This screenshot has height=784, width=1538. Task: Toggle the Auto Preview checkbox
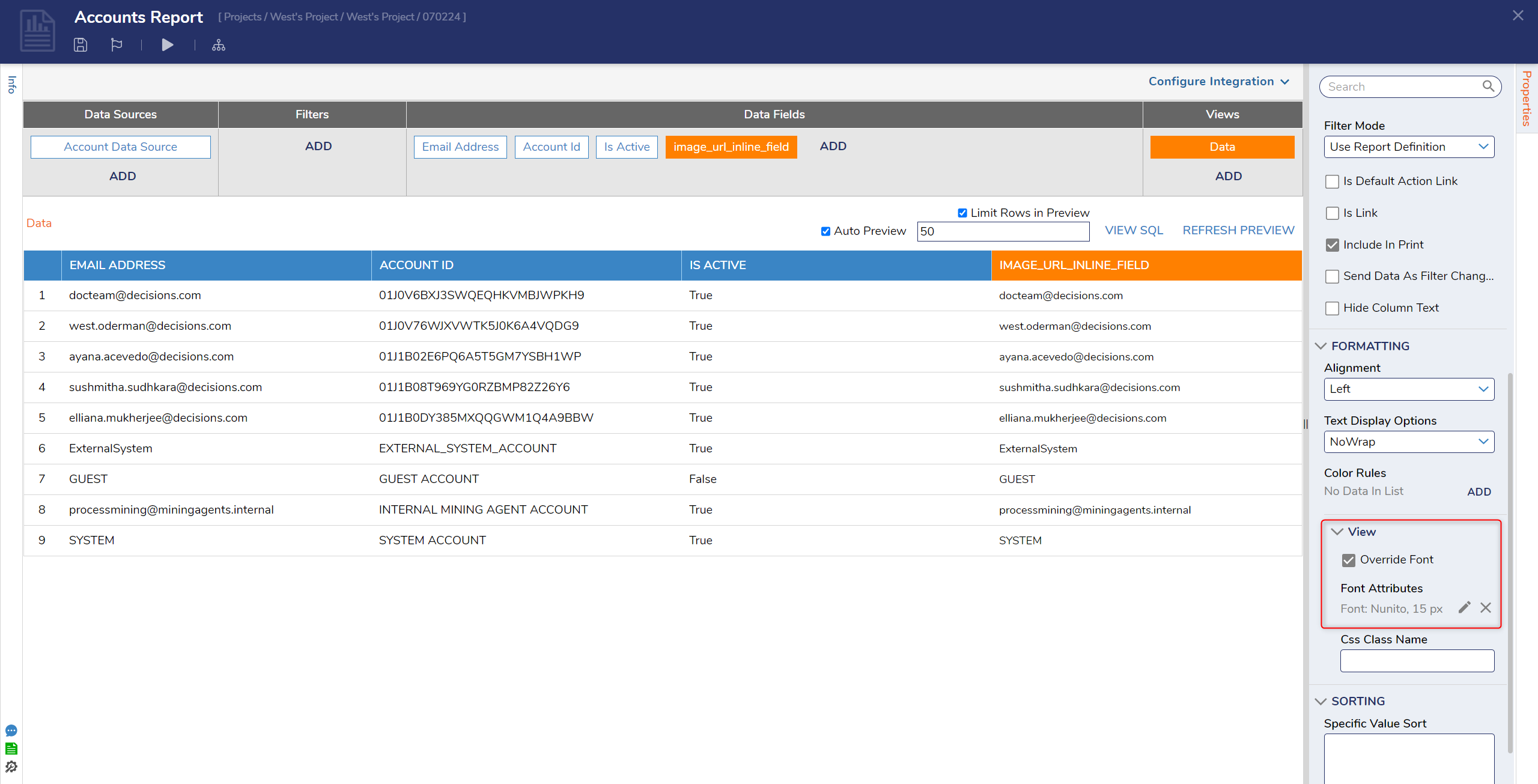click(825, 232)
